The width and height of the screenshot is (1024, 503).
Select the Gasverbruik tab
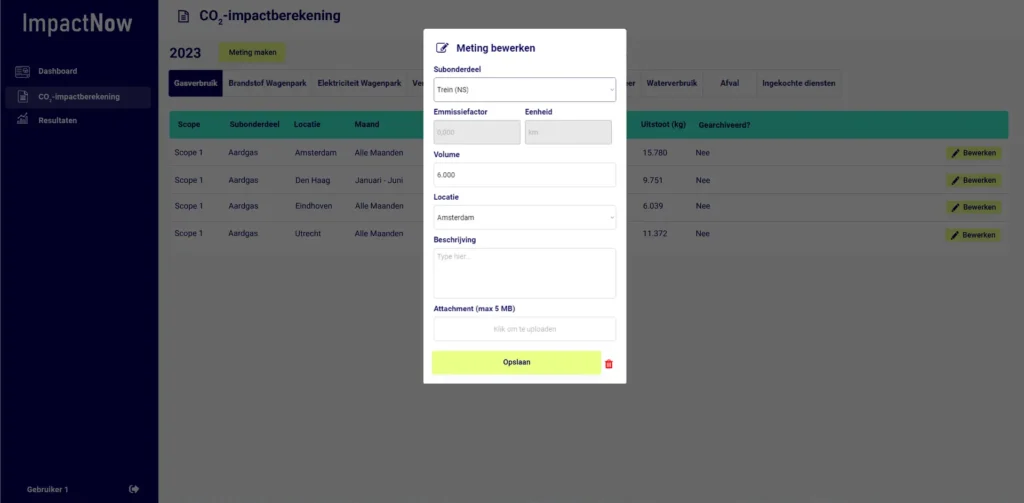point(195,84)
